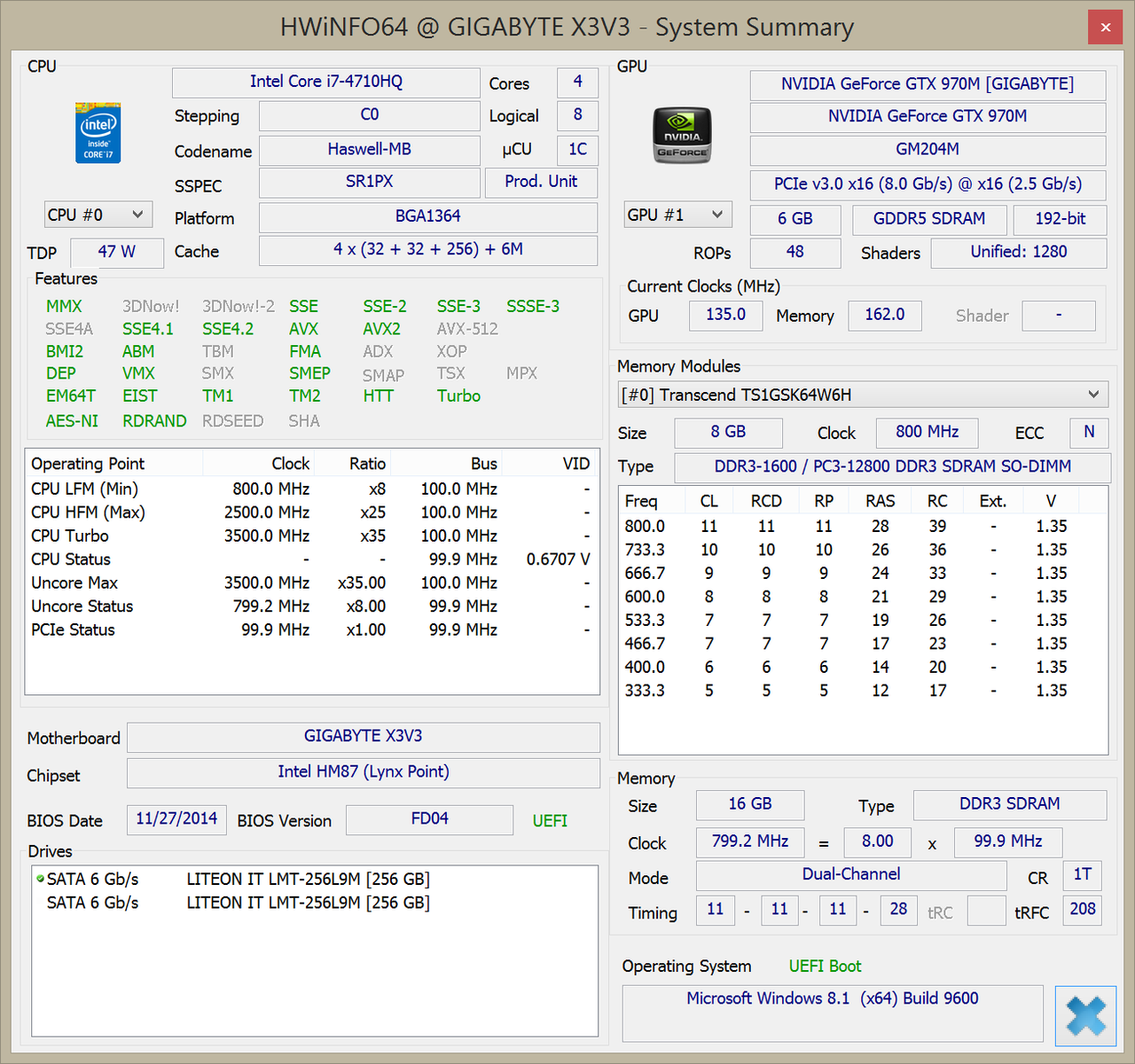
Task: Click the GPU clock 135.0 field
Action: pyautogui.click(x=725, y=315)
